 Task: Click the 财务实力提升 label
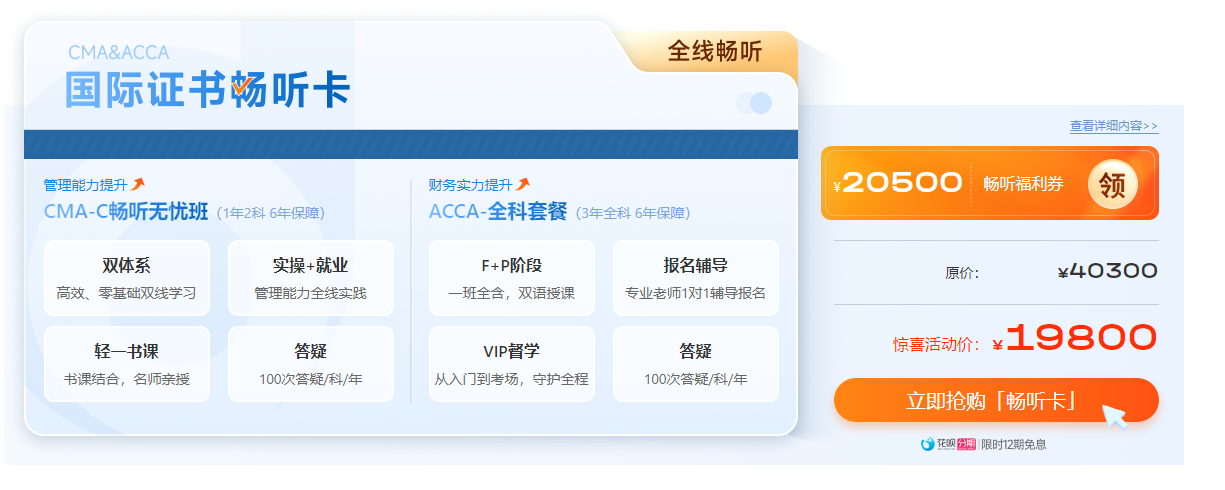(471, 185)
